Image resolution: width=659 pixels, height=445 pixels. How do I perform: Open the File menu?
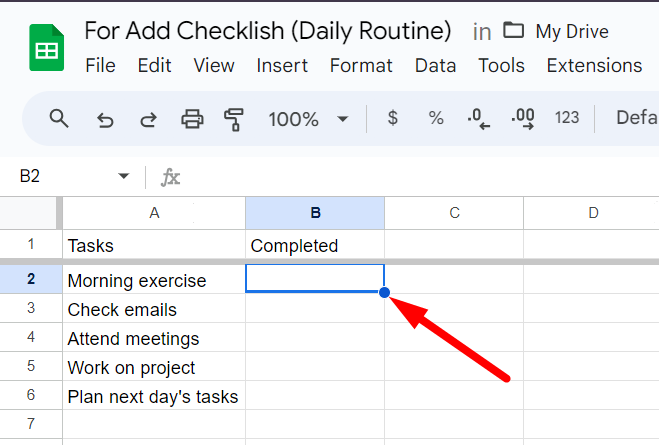(x=100, y=66)
